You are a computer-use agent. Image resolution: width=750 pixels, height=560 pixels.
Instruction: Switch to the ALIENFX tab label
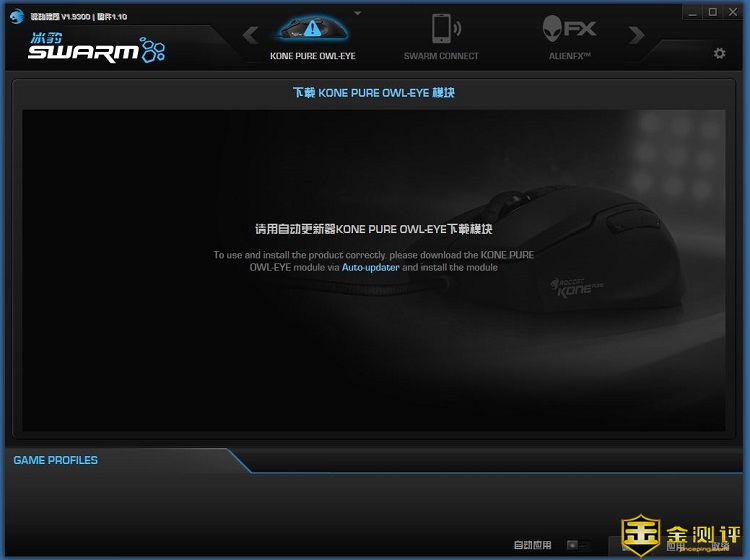570,56
